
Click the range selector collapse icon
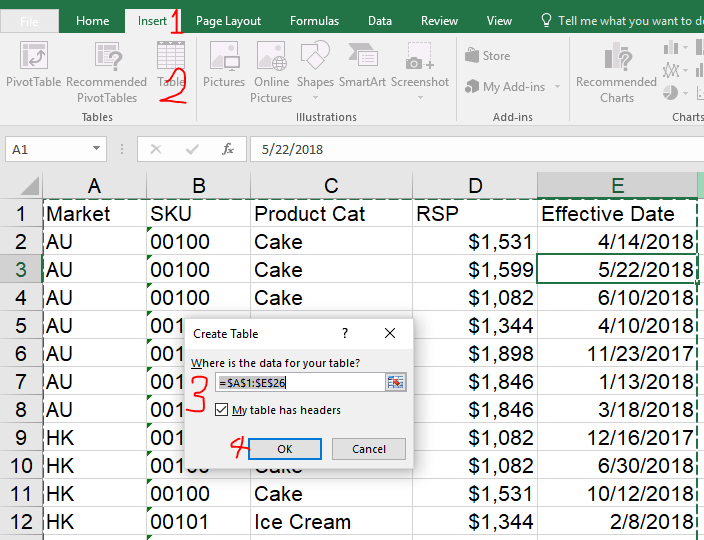point(396,382)
